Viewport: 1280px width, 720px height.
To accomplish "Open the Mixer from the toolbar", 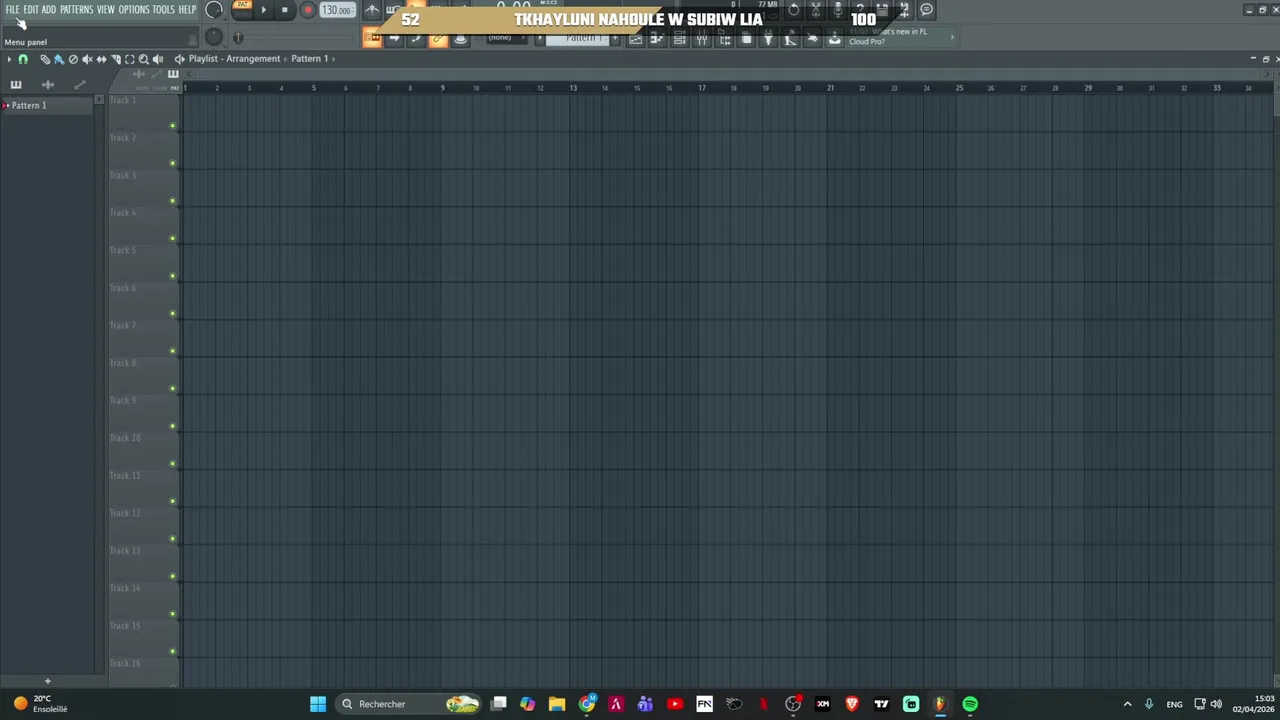I will (702, 38).
